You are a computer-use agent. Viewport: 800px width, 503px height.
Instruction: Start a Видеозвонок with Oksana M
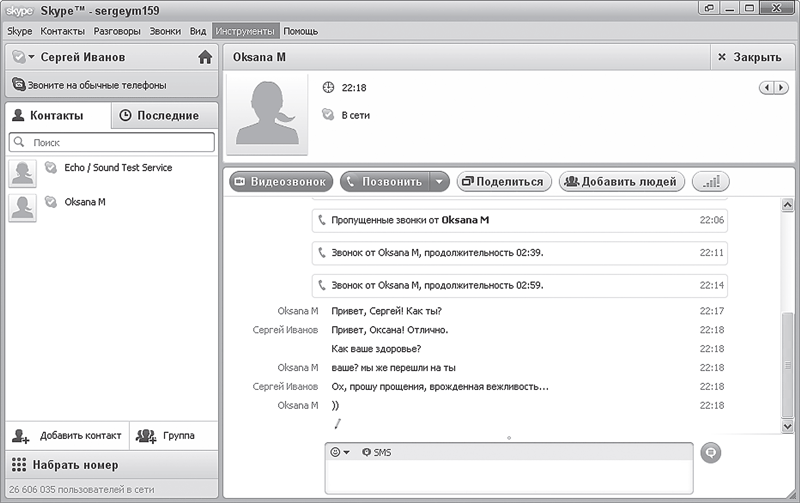pyautogui.click(x=281, y=182)
